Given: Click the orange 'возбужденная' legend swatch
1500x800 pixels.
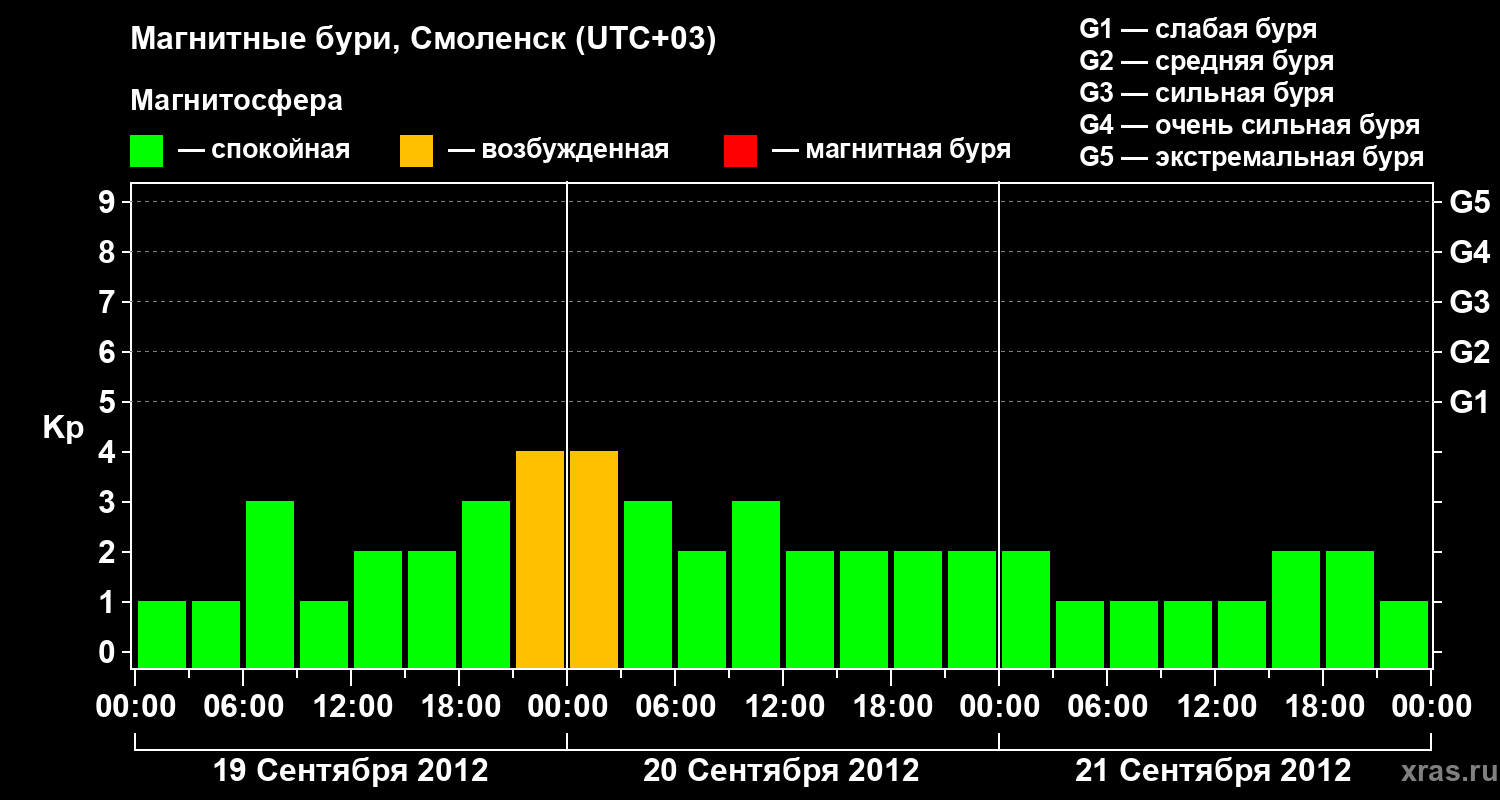Looking at the screenshot, I should click(416, 151).
